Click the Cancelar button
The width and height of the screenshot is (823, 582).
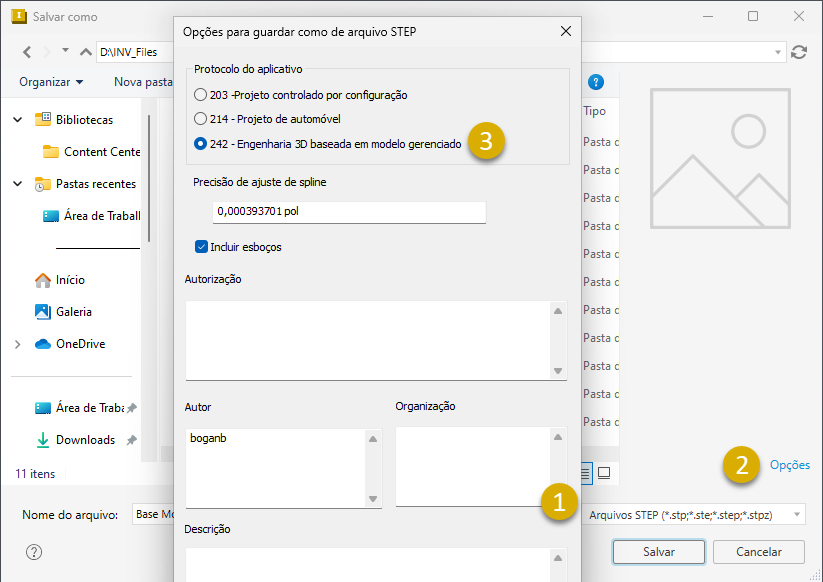(758, 552)
